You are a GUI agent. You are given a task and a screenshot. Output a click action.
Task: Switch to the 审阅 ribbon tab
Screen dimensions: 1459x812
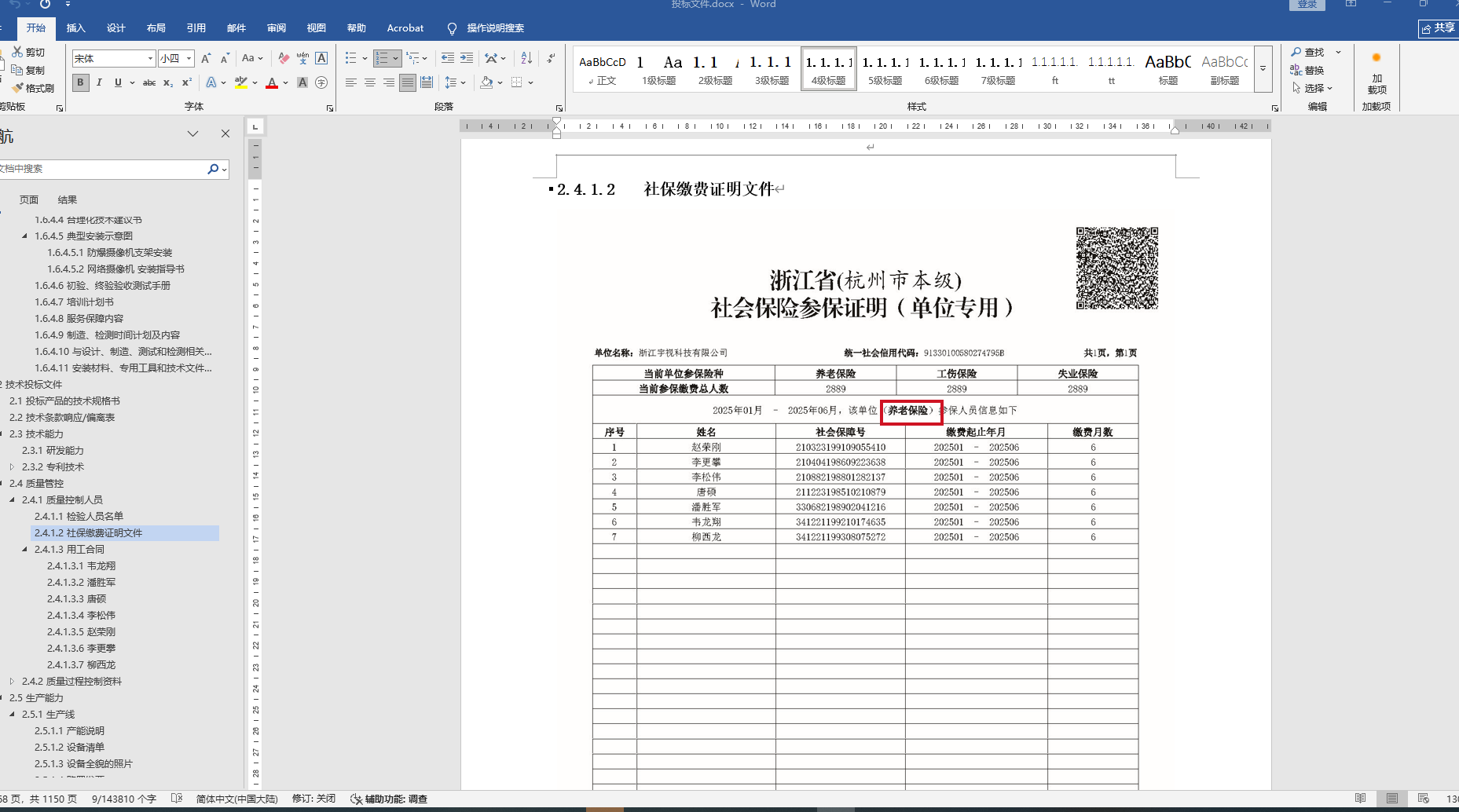click(x=277, y=28)
